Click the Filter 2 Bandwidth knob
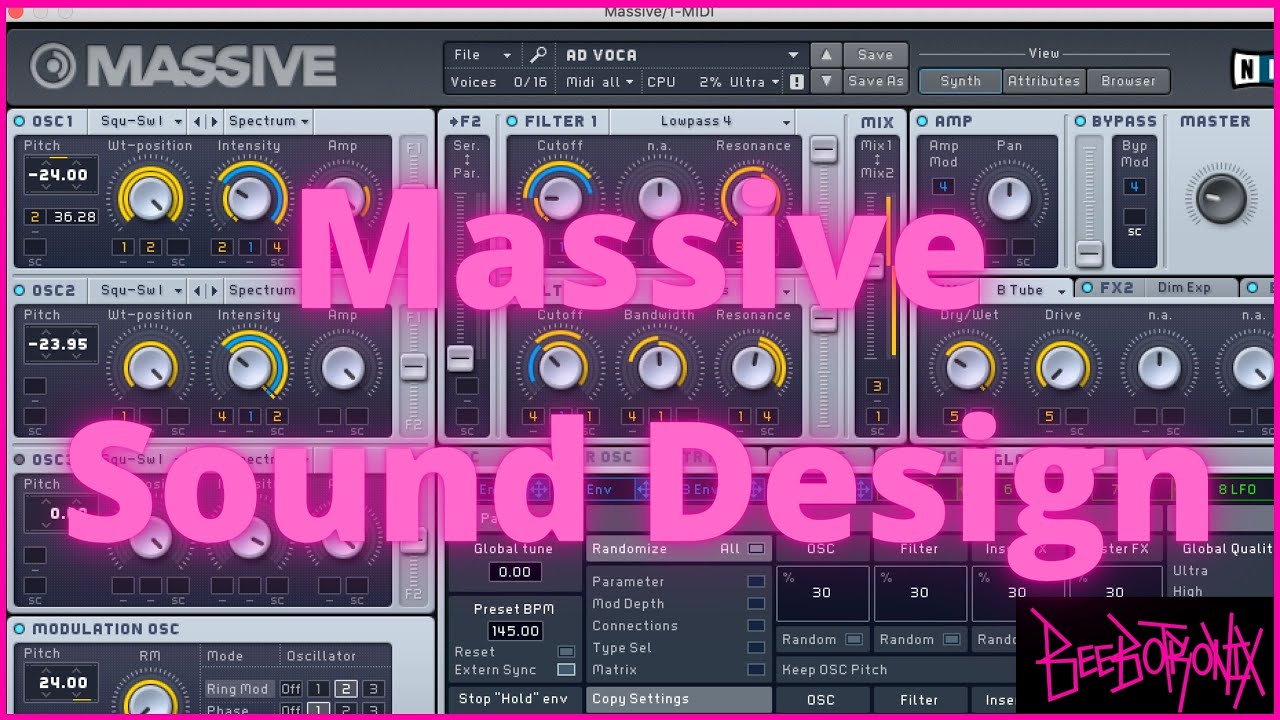Image resolution: width=1280 pixels, height=720 pixels. point(659,367)
